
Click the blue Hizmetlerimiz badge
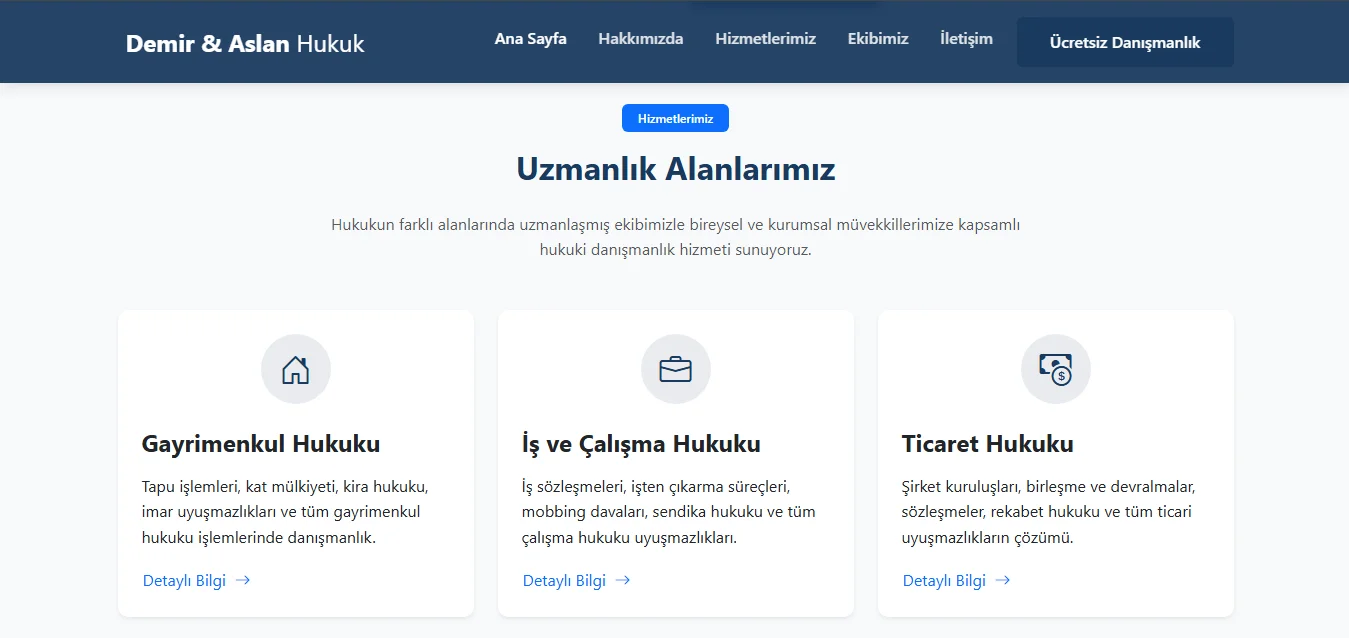tap(675, 118)
